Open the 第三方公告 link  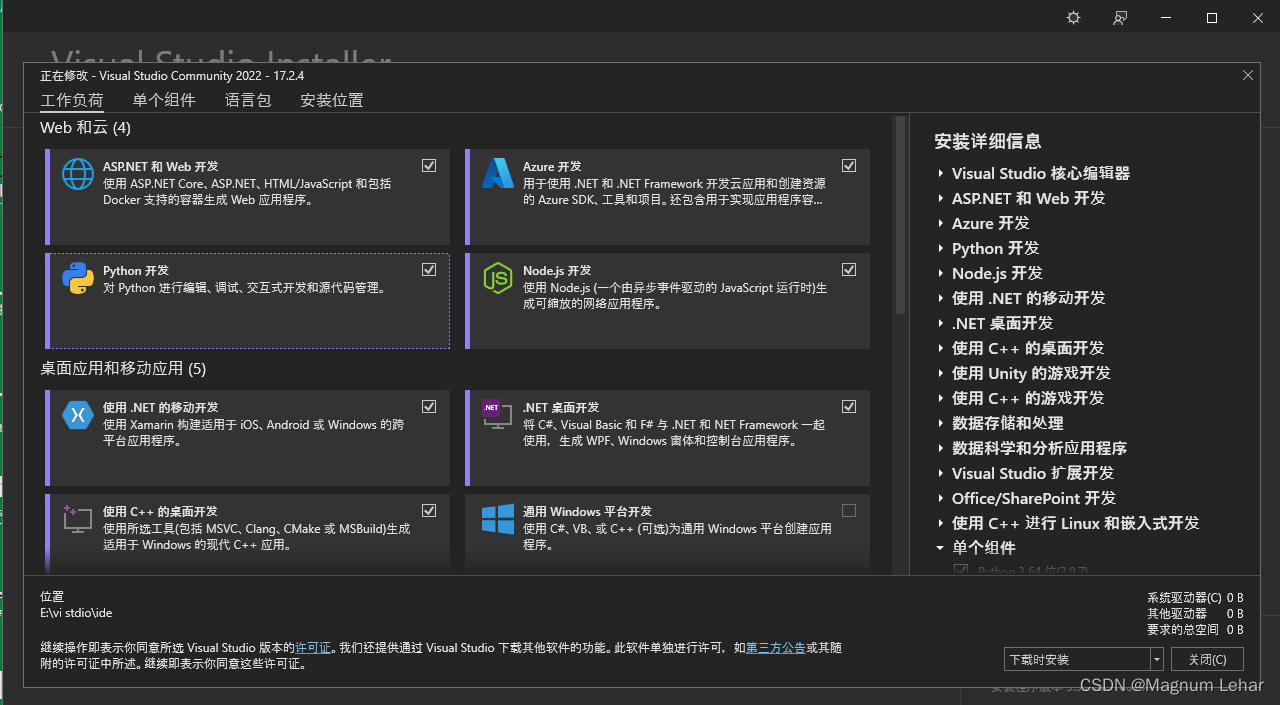pos(775,648)
